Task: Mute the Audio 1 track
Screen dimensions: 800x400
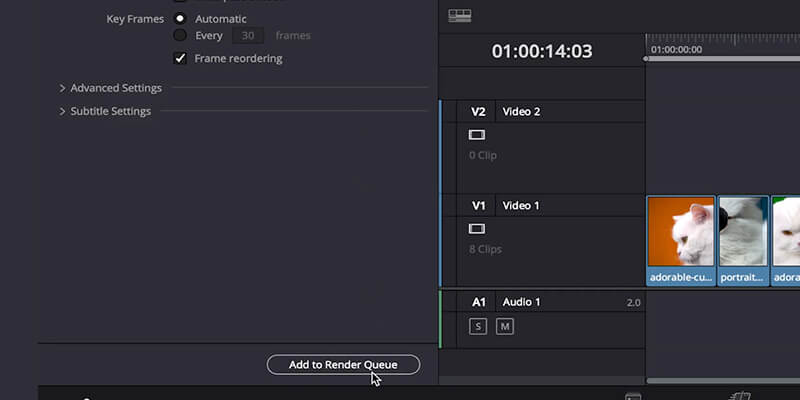Action: coord(505,327)
